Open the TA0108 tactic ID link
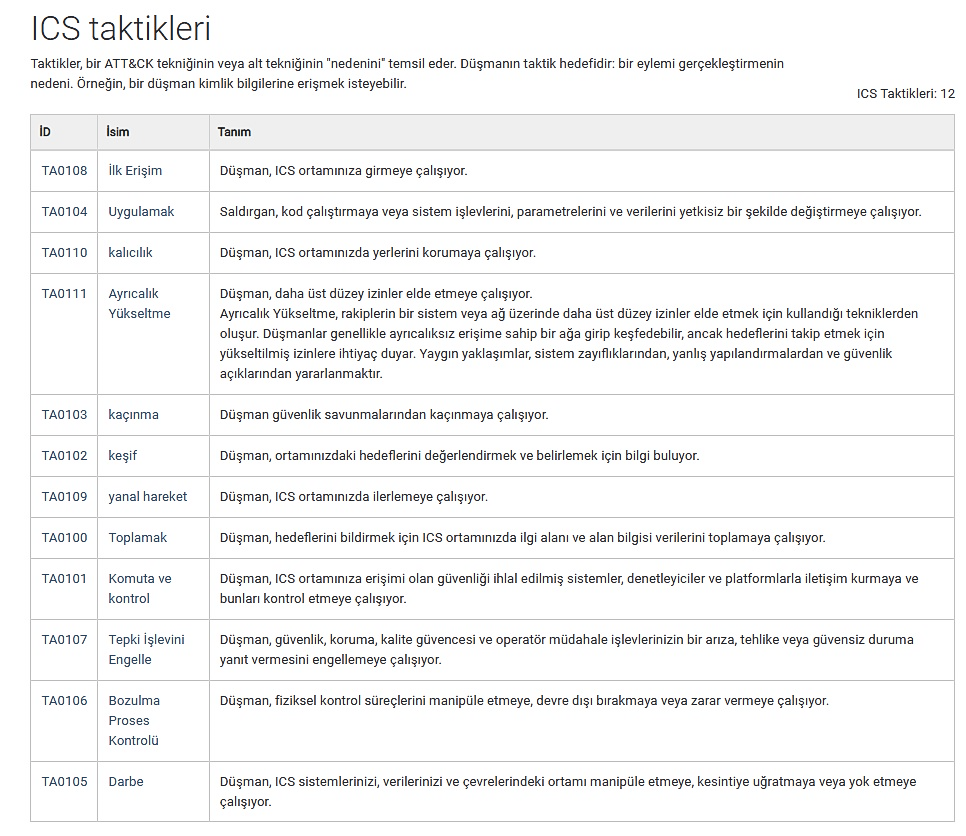This screenshot has width=966, height=836. pos(64,170)
